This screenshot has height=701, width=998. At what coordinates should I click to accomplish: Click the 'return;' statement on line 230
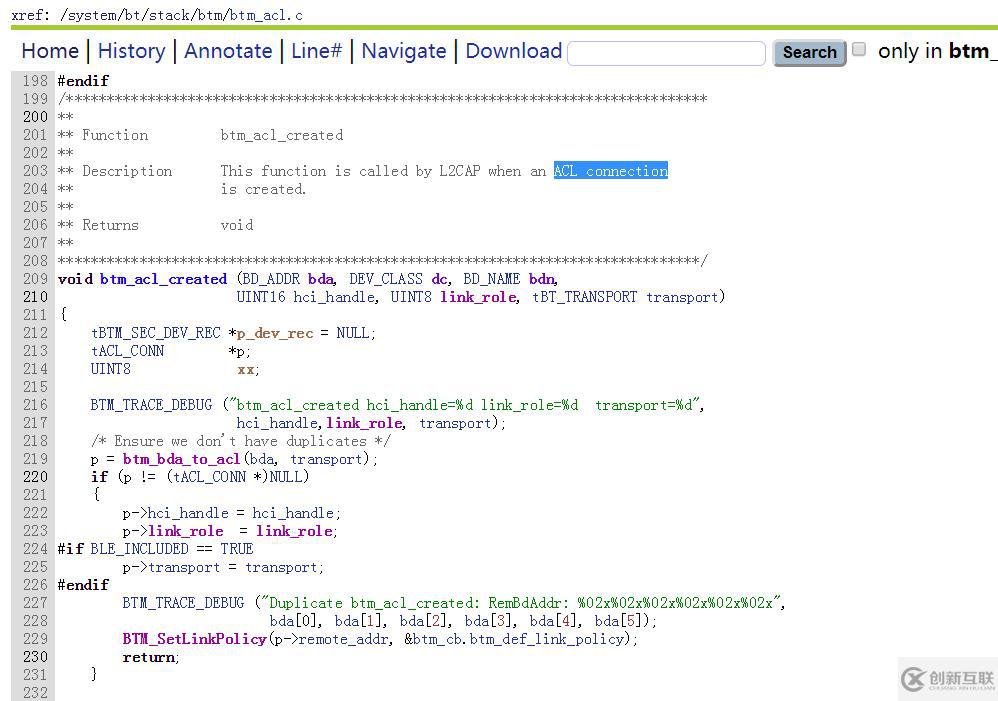pos(151,657)
